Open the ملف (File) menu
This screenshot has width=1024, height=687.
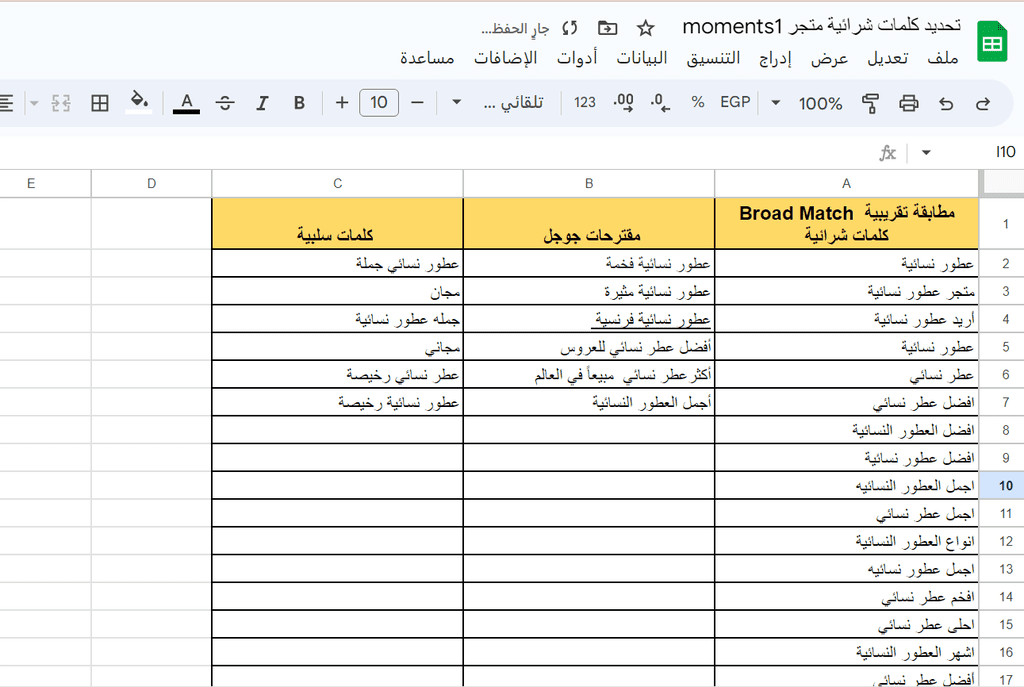942,58
